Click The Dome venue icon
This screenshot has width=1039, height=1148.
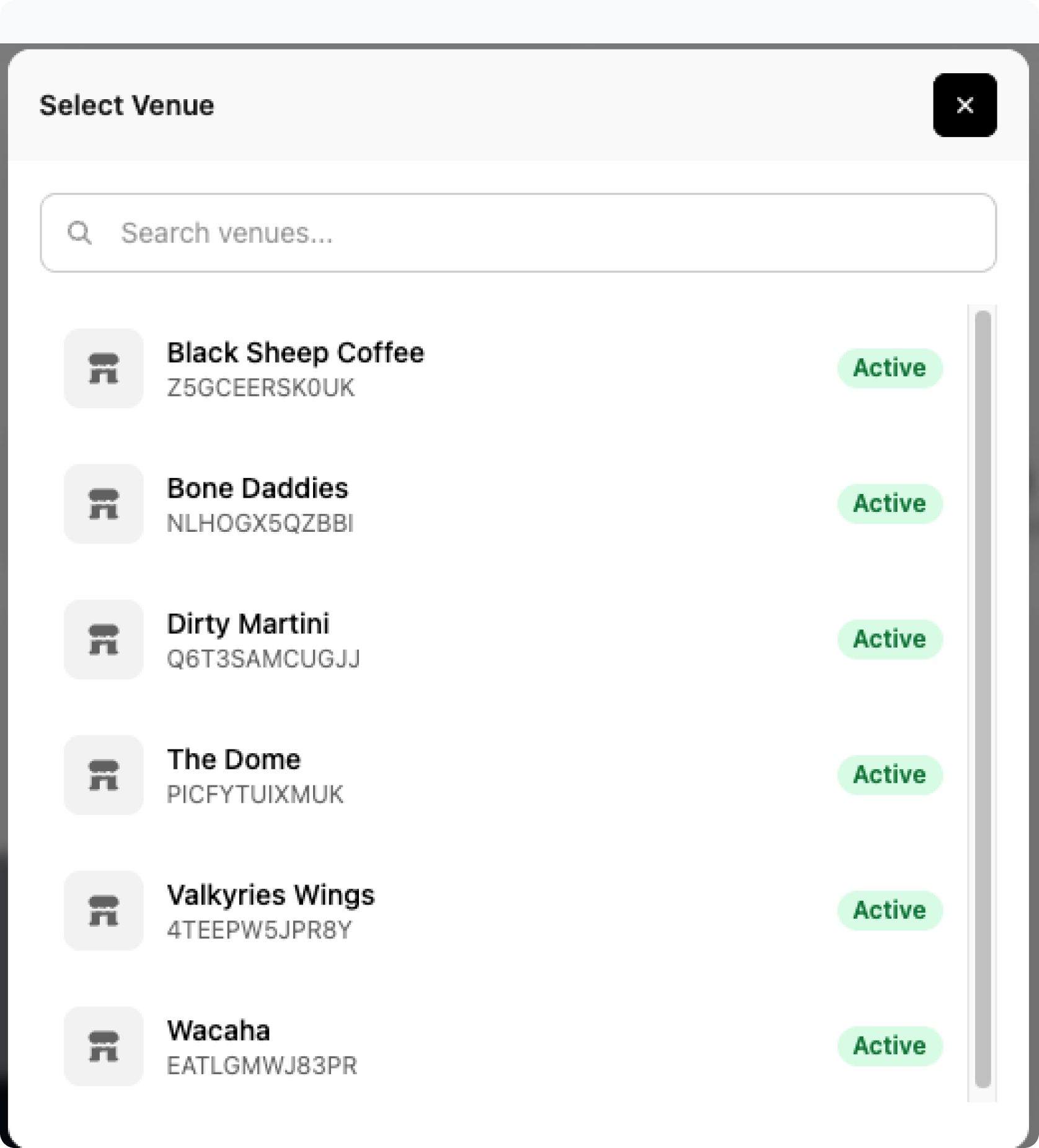coord(104,775)
